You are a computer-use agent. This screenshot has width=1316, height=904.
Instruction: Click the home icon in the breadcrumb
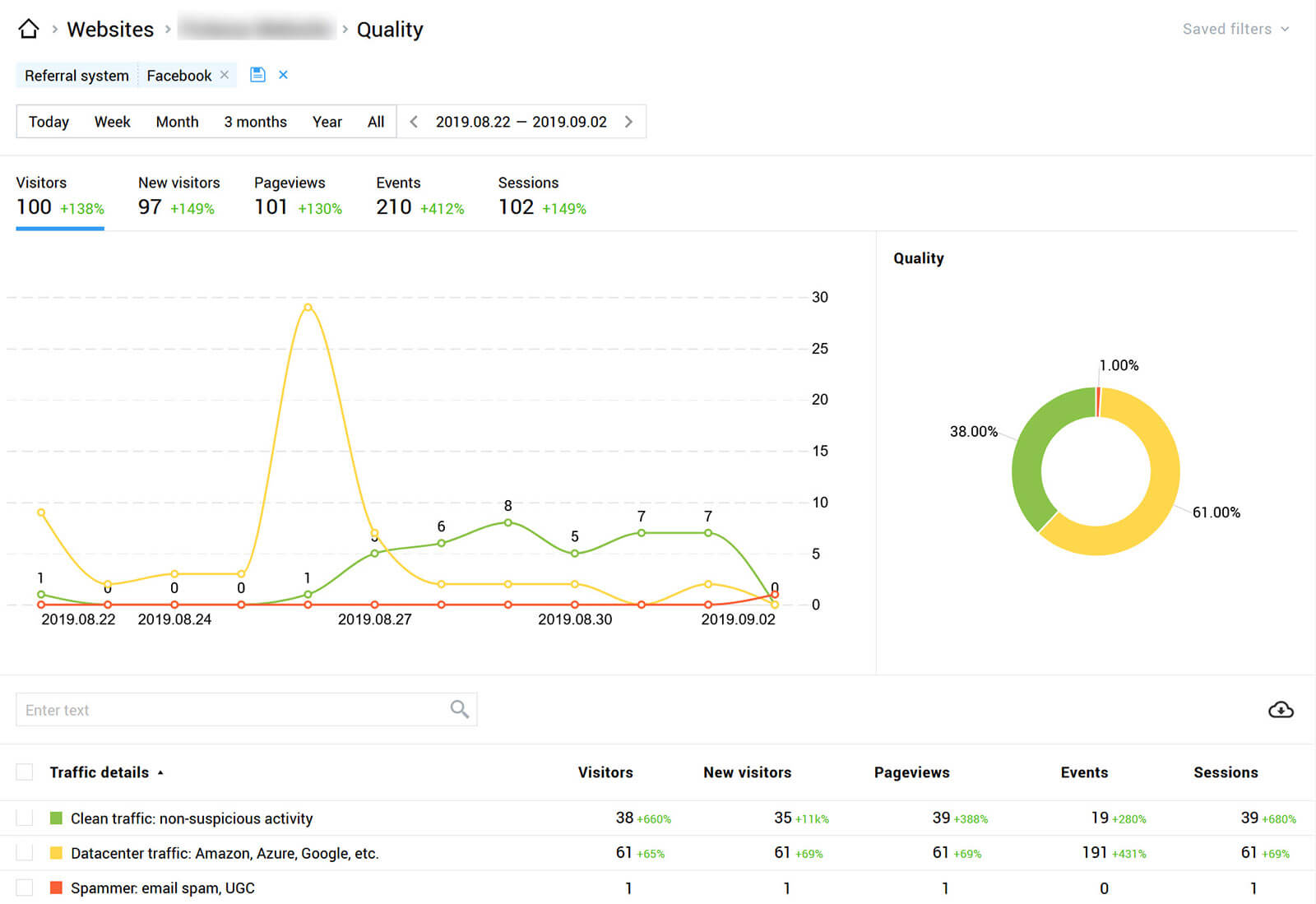click(28, 28)
